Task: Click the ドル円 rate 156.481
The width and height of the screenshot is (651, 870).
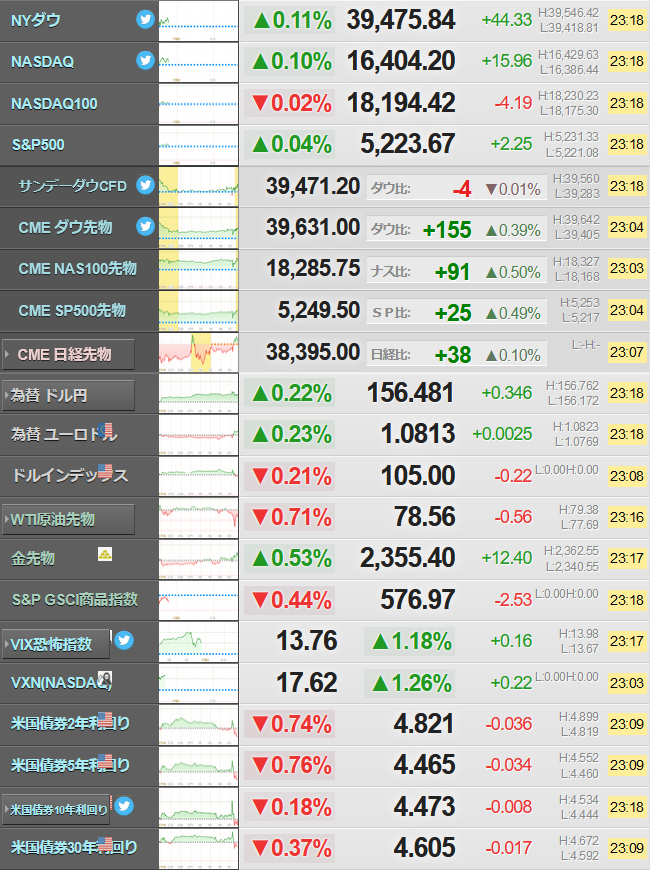Action: pyautogui.click(x=411, y=393)
